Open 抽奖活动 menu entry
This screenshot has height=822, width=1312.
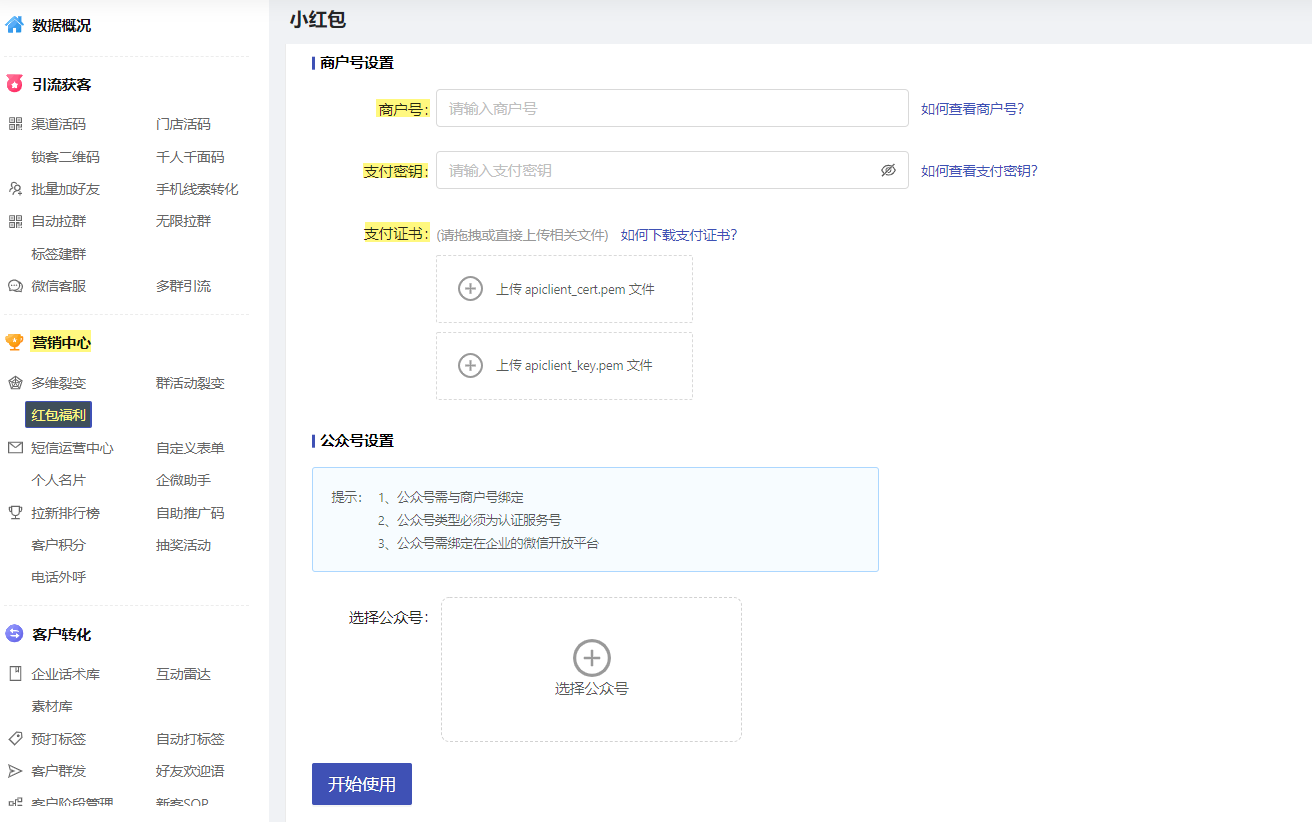tap(183, 545)
